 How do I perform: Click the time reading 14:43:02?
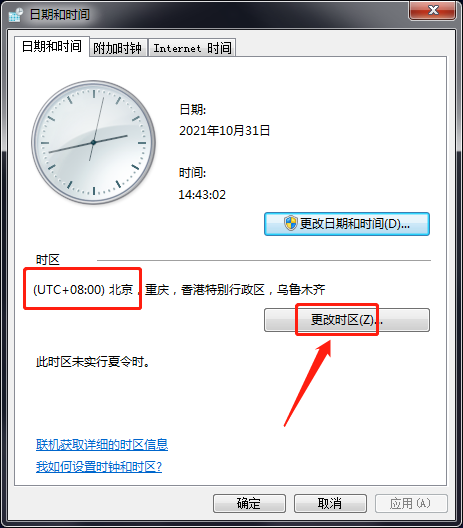tap(202, 195)
